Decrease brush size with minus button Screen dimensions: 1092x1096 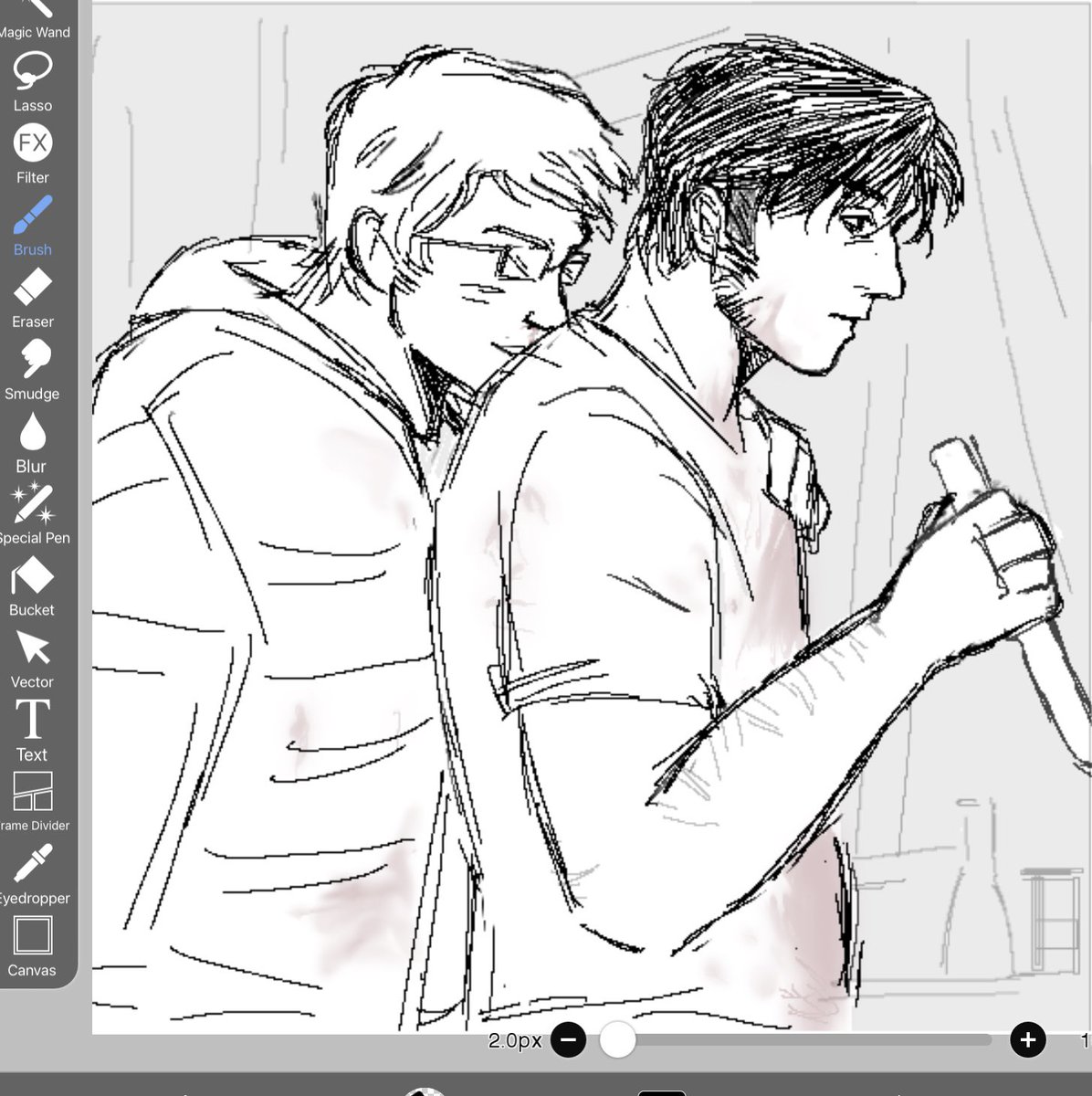click(x=568, y=1039)
